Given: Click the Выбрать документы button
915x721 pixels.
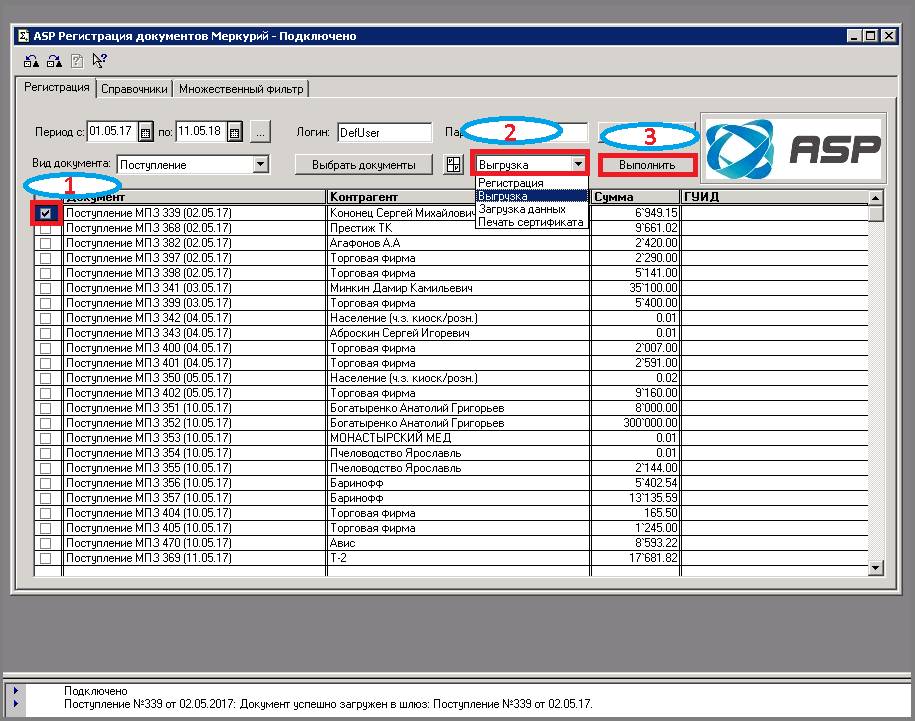Looking at the screenshot, I should pos(364,164).
